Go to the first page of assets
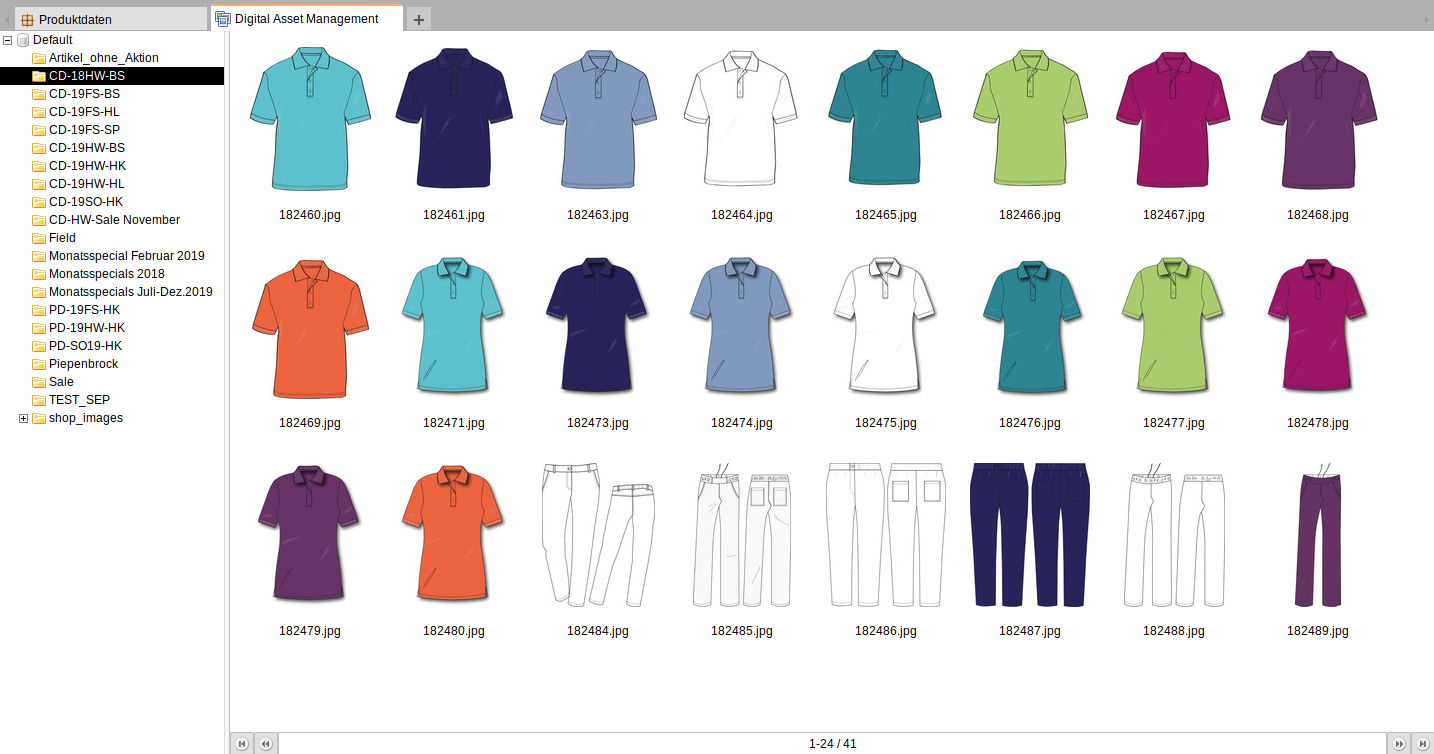 point(242,743)
